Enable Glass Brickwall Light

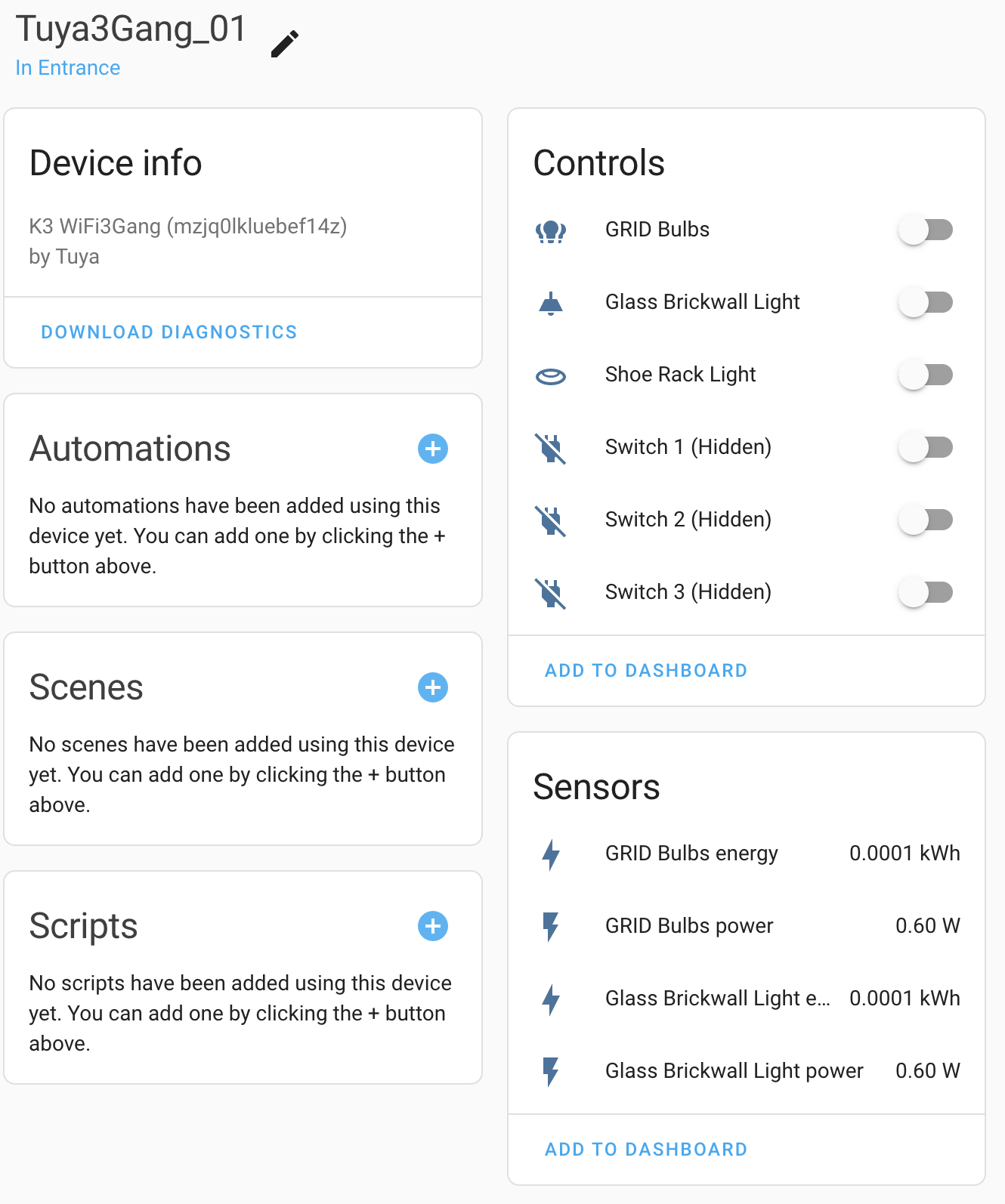926,302
